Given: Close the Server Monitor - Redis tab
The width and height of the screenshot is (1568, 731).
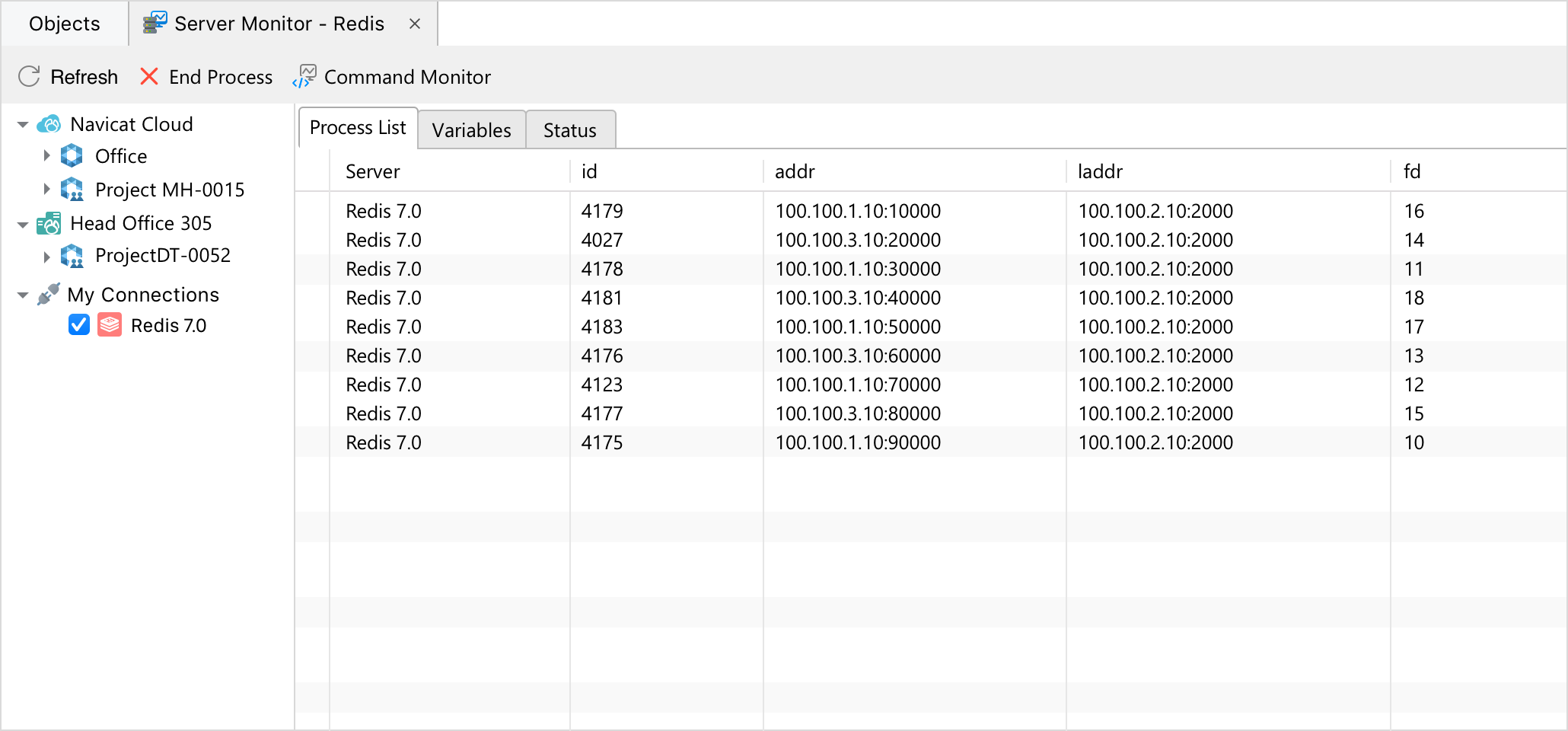Looking at the screenshot, I should 415,24.
